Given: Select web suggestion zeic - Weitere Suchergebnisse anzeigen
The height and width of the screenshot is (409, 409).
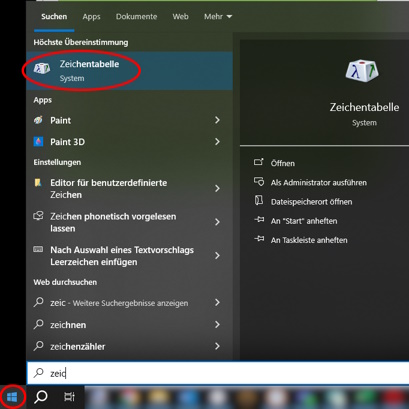Looking at the screenshot, I should (x=129, y=303).
